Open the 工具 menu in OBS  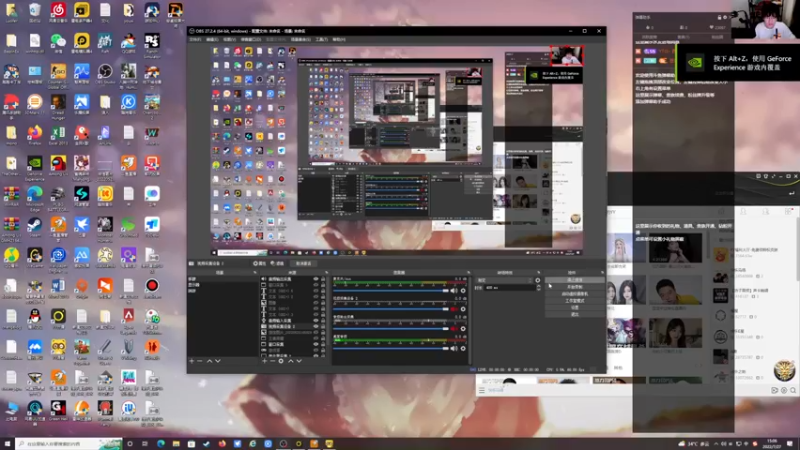click(x=321, y=39)
